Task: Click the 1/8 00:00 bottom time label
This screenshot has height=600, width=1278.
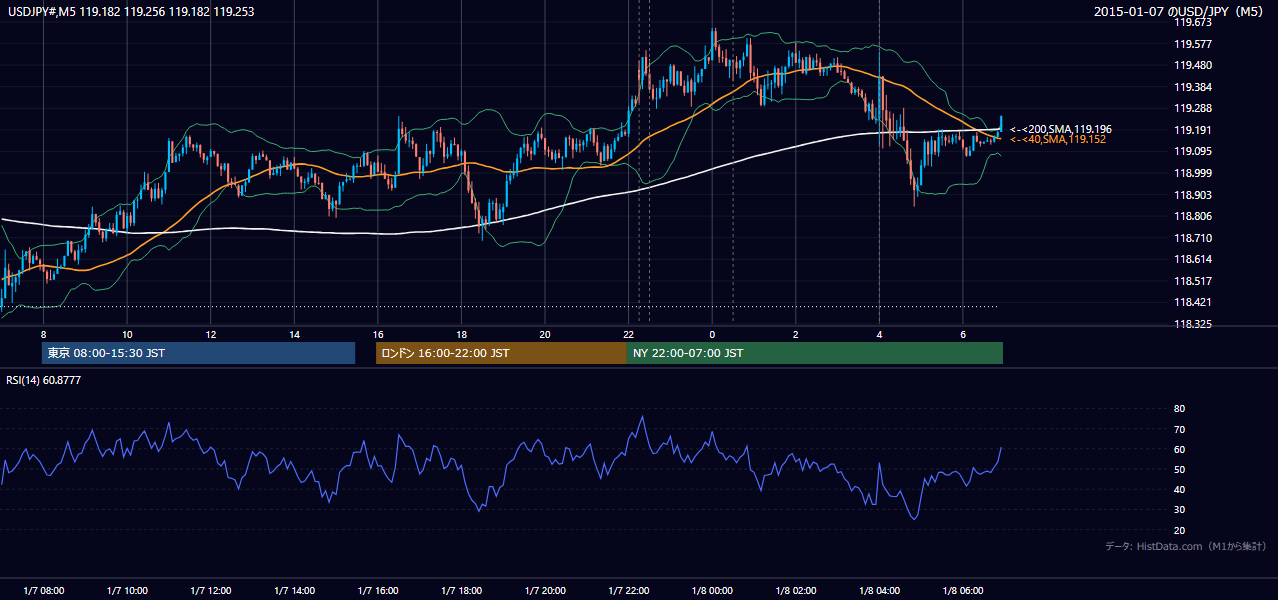Action: pos(711,591)
